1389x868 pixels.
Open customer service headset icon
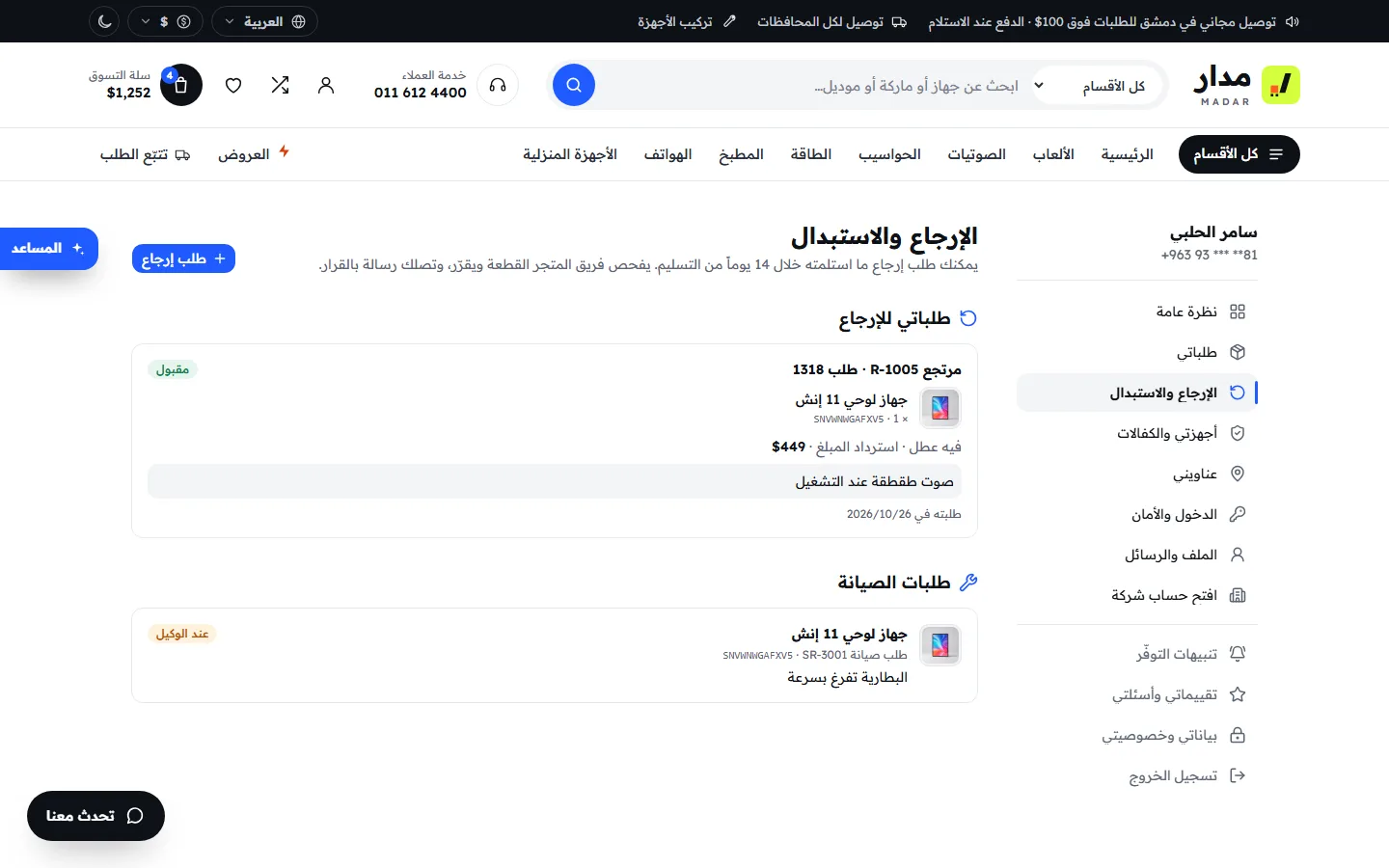[x=498, y=85]
